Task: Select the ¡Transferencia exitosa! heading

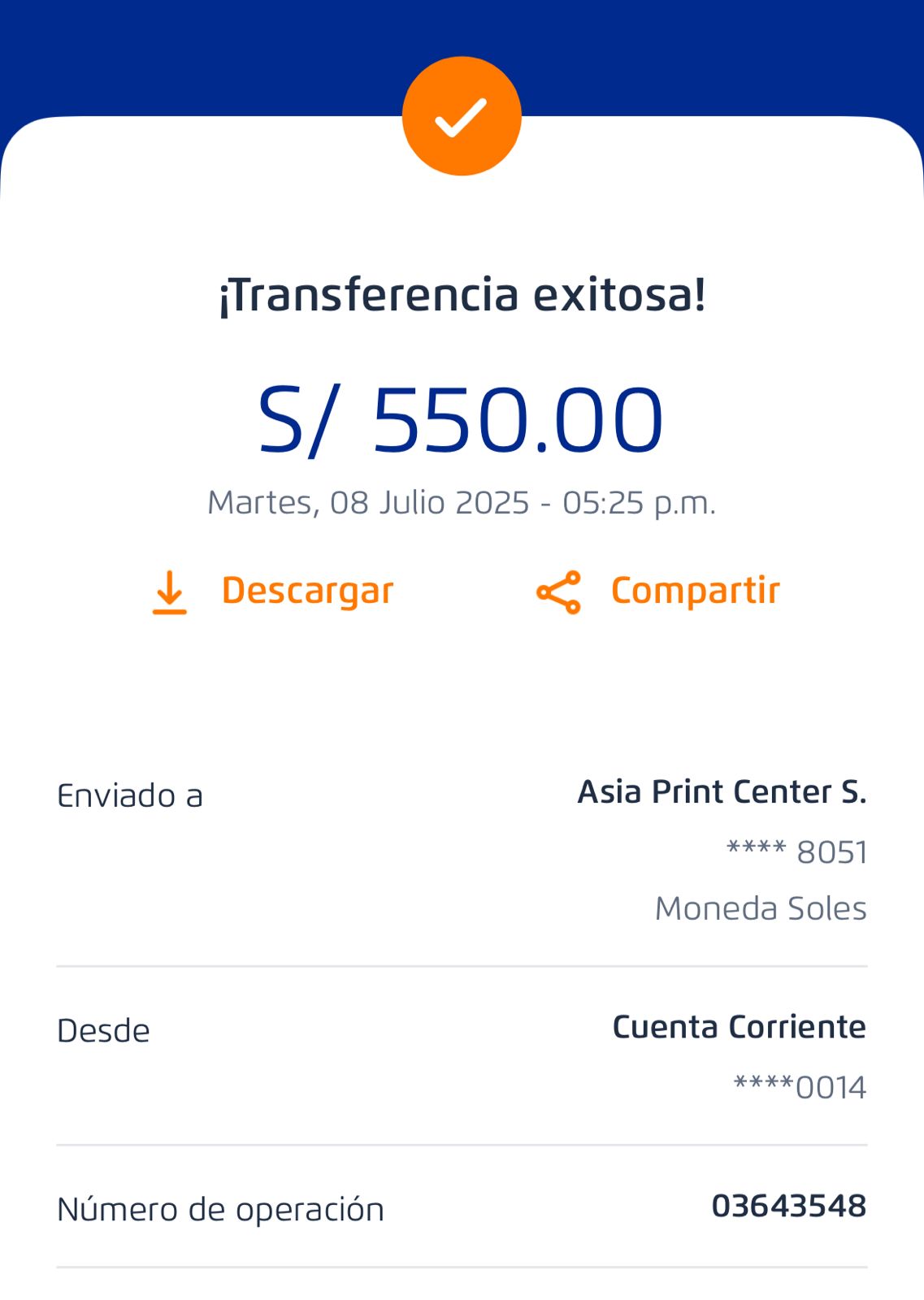Action: 462,294
